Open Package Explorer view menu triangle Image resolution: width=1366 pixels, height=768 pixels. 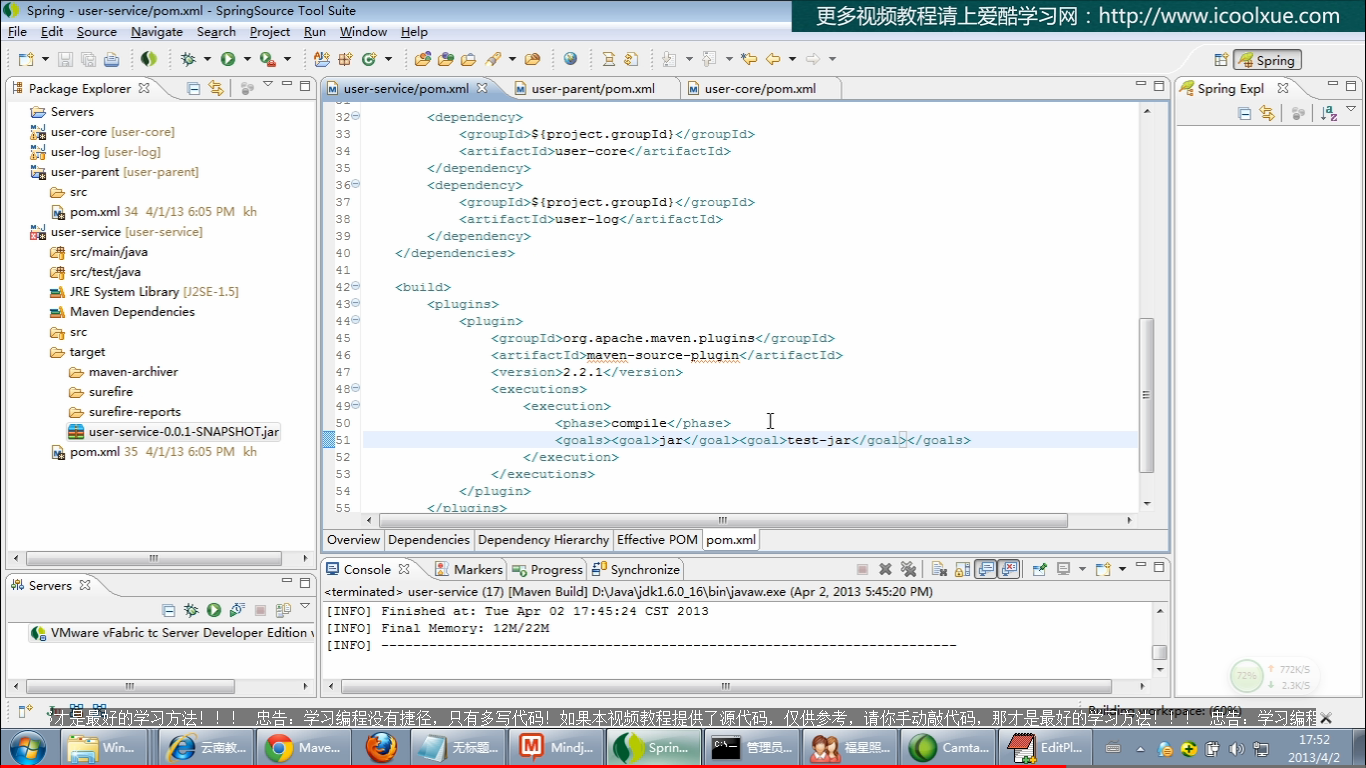point(268,86)
